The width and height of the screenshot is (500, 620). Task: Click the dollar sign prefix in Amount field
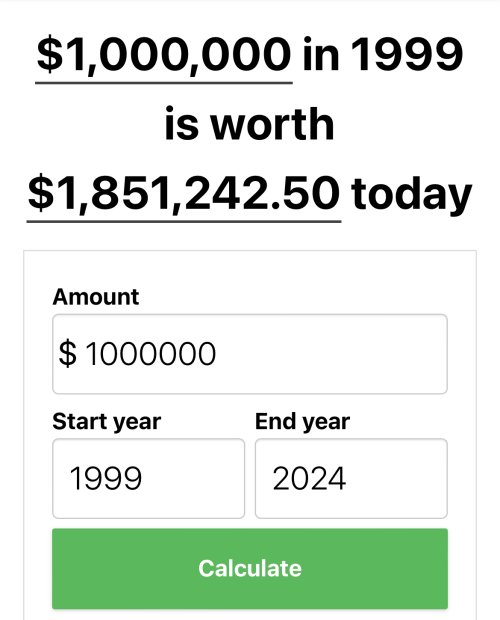(67, 353)
